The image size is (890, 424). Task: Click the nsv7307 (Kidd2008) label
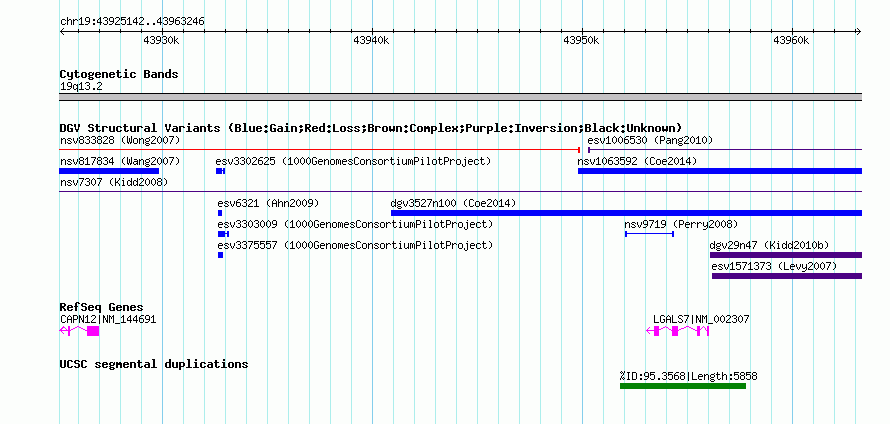pyautogui.click(x=114, y=182)
